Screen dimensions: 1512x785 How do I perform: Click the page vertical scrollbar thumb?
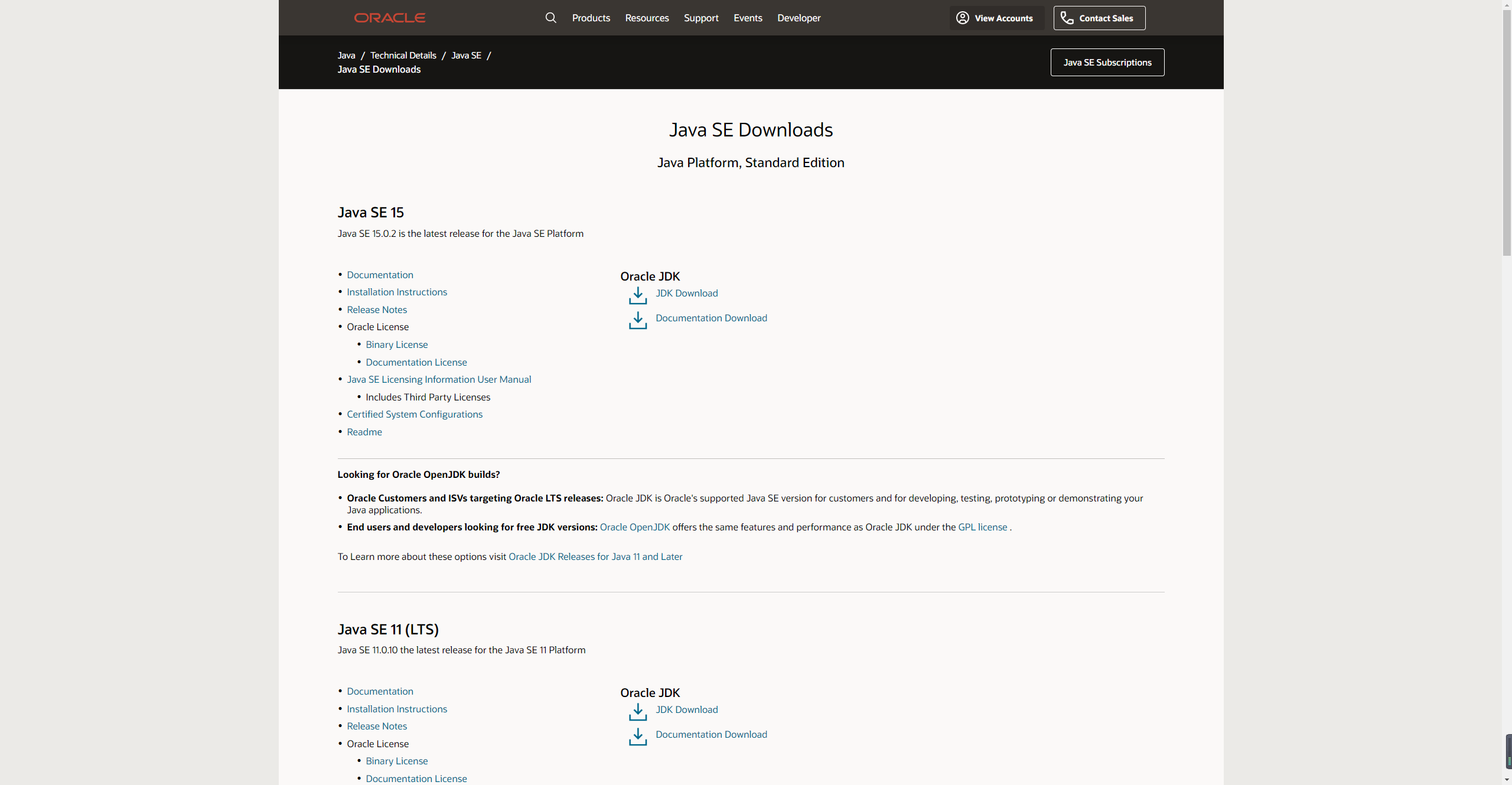point(1507,133)
